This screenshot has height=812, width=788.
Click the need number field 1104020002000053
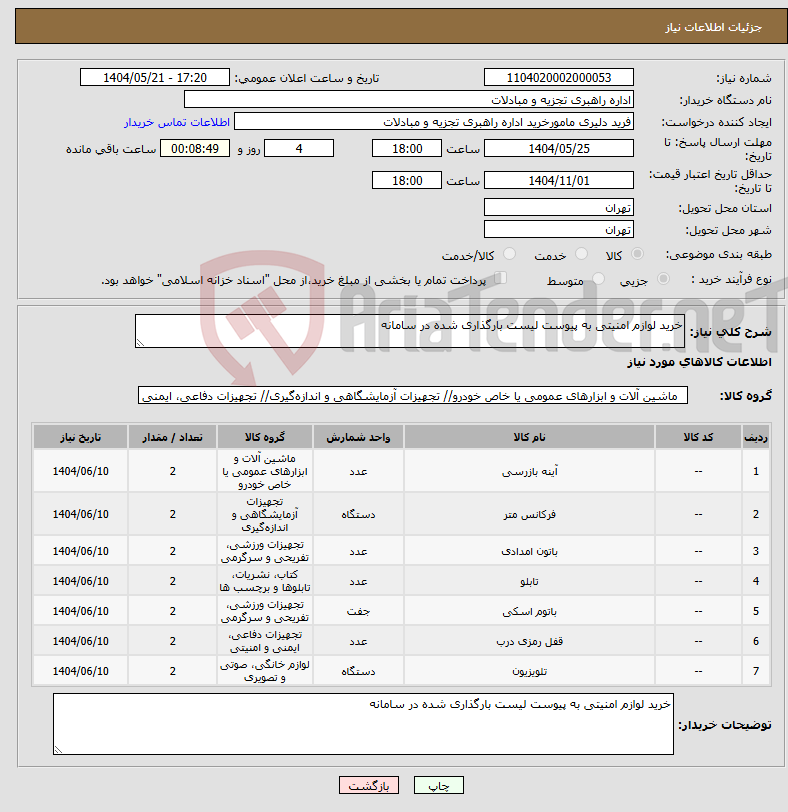559,78
